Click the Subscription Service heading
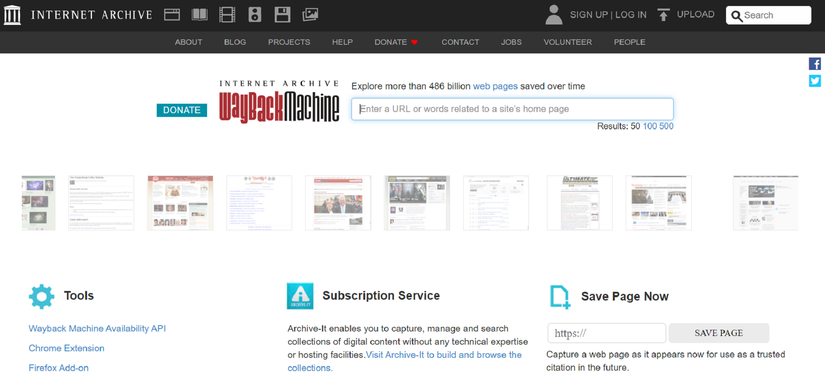This screenshot has height=377, width=825. (381, 296)
